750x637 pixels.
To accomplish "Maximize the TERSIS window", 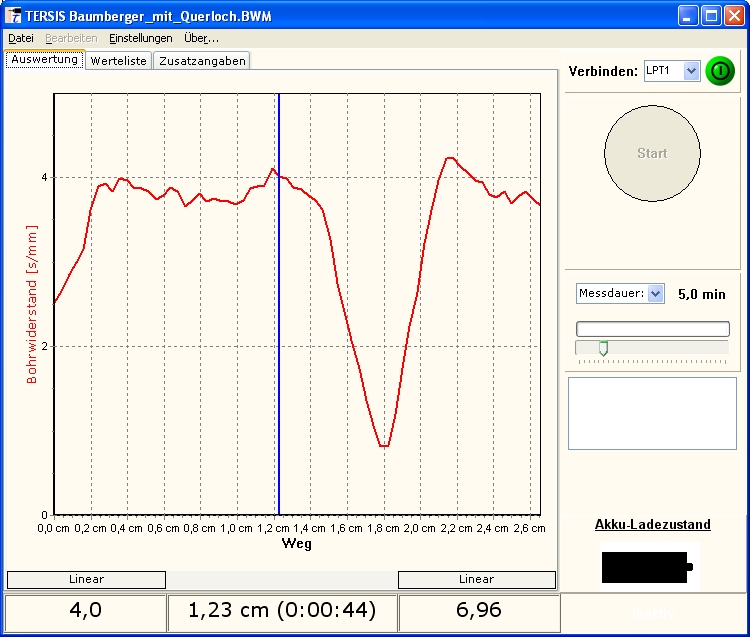I will tap(711, 16).
